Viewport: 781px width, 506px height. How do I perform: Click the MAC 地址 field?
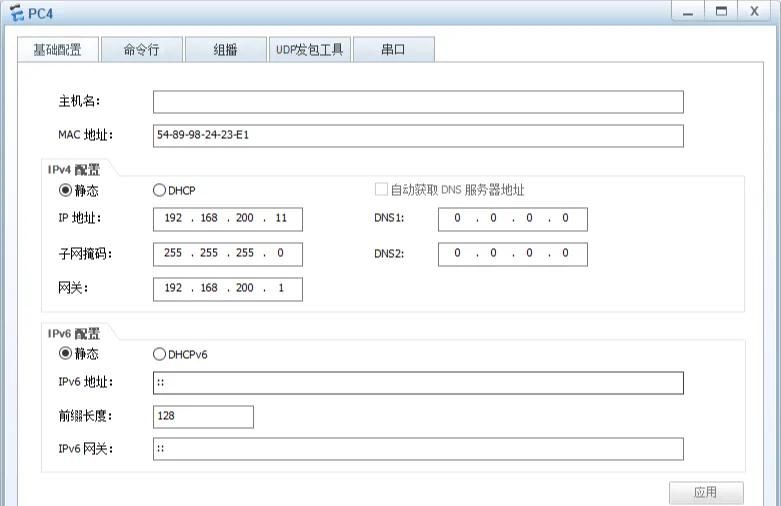pos(418,136)
